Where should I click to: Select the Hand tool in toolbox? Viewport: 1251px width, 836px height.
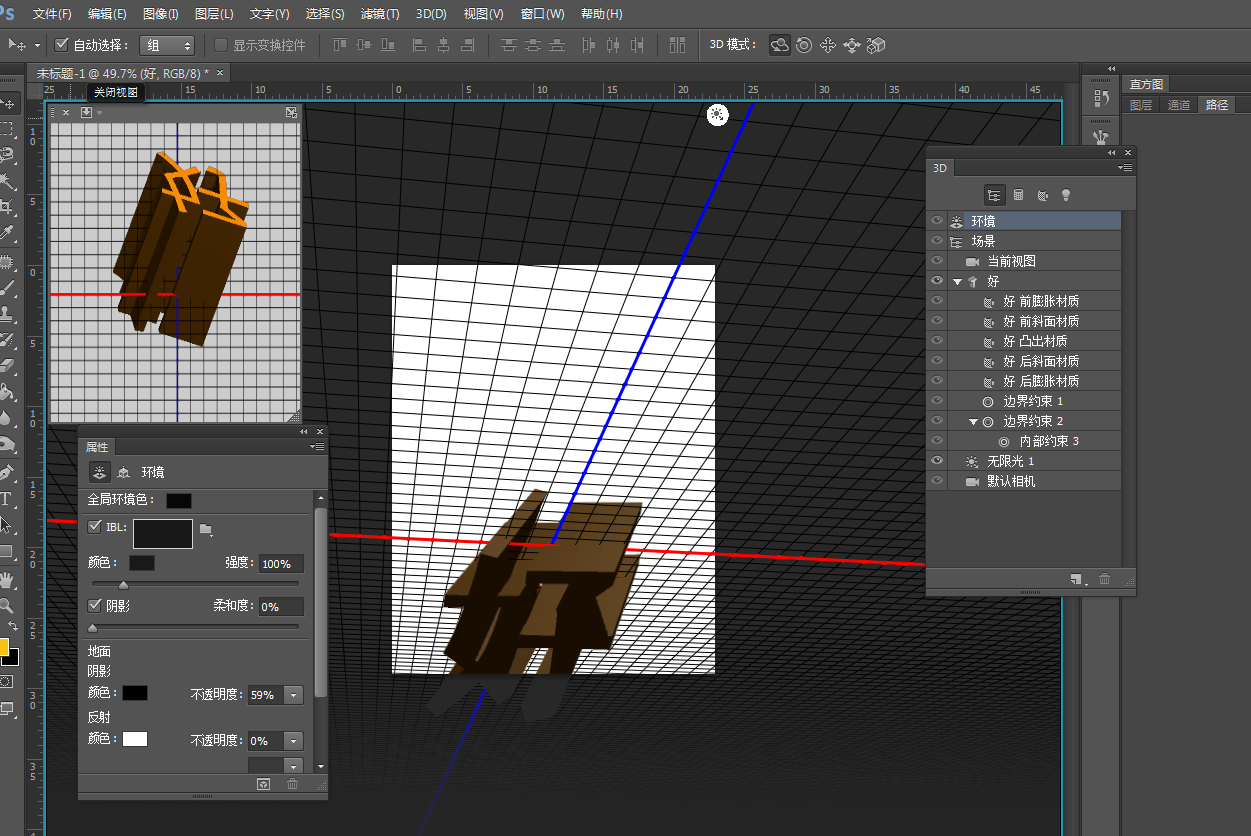pos(7,580)
